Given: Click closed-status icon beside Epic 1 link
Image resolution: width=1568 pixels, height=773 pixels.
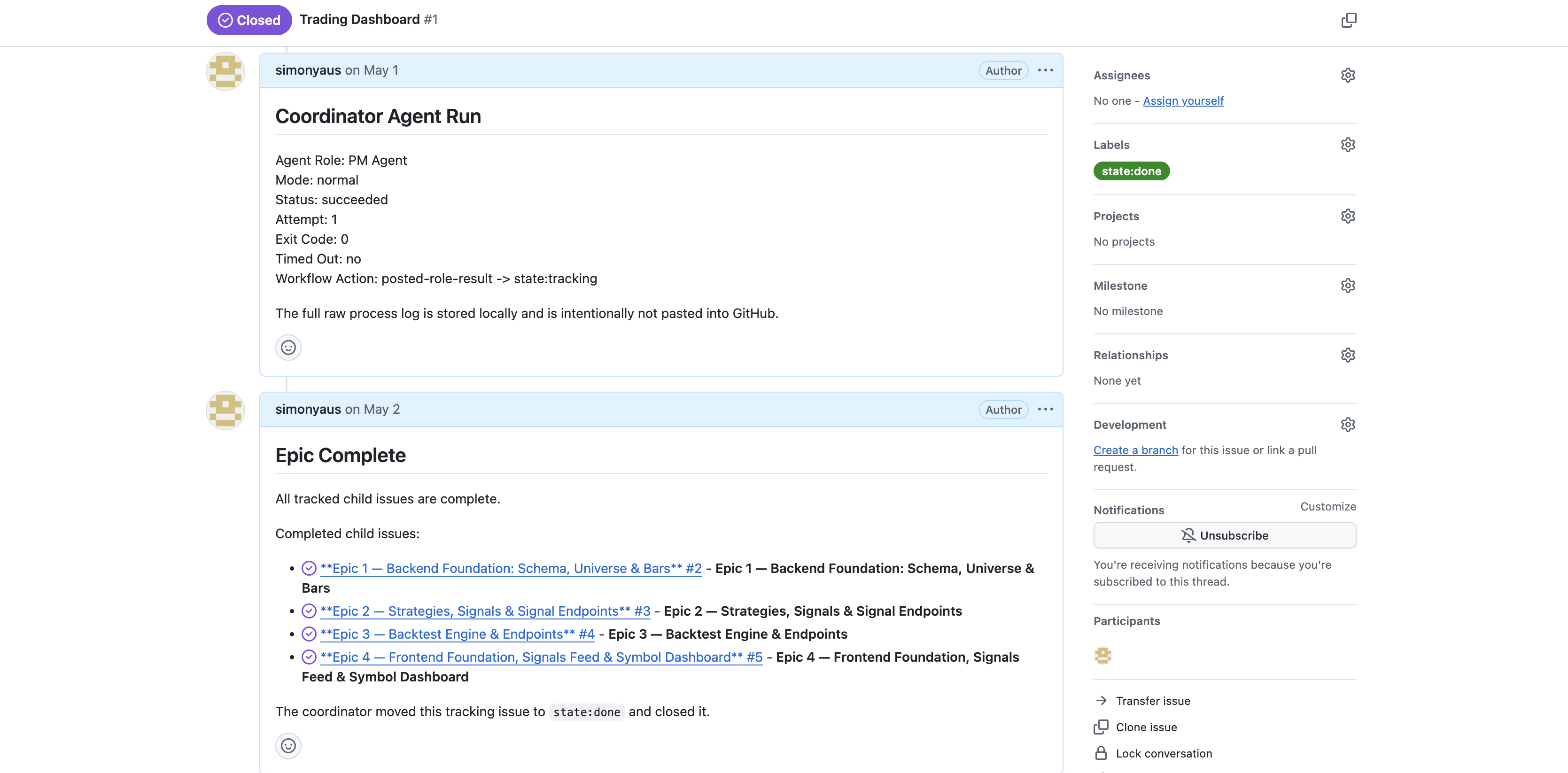Looking at the screenshot, I should [309, 568].
